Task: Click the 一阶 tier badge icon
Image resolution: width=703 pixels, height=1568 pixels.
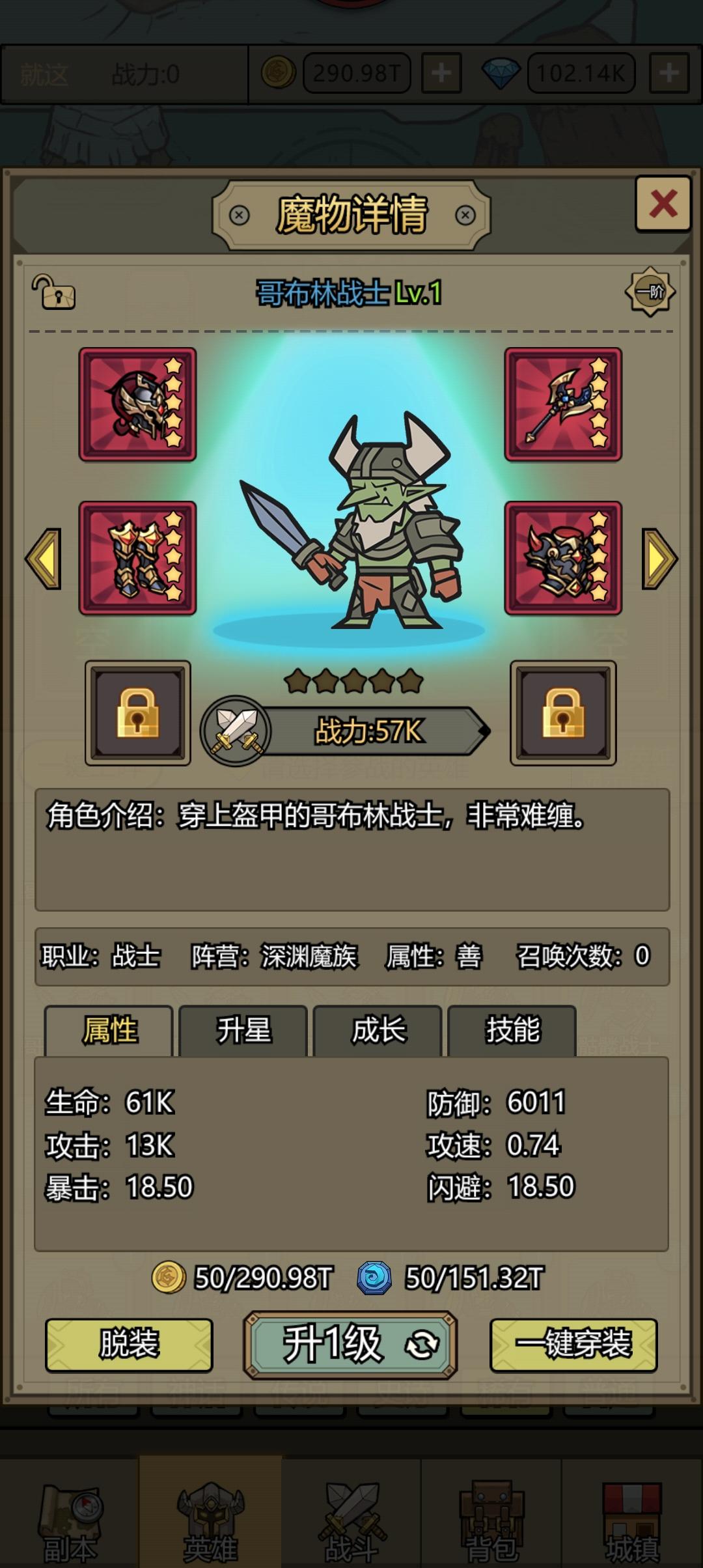Action: pos(650,292)
